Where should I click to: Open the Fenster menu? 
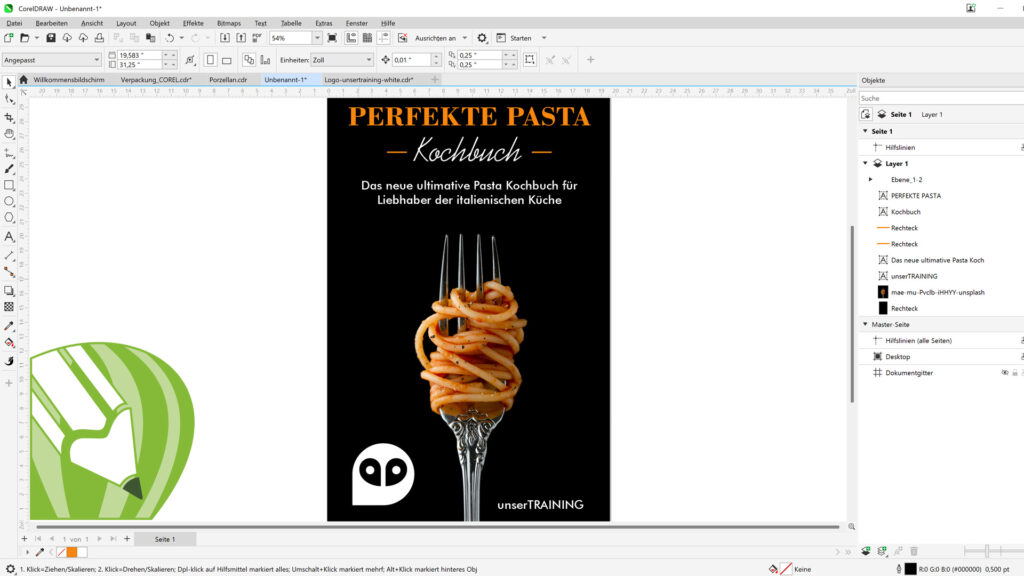coord(357,23)
